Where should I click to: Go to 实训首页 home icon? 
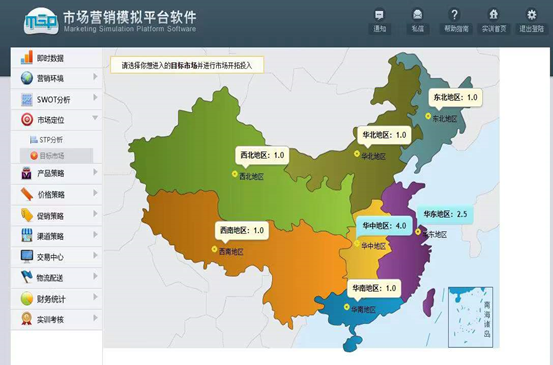click(493, 15)
